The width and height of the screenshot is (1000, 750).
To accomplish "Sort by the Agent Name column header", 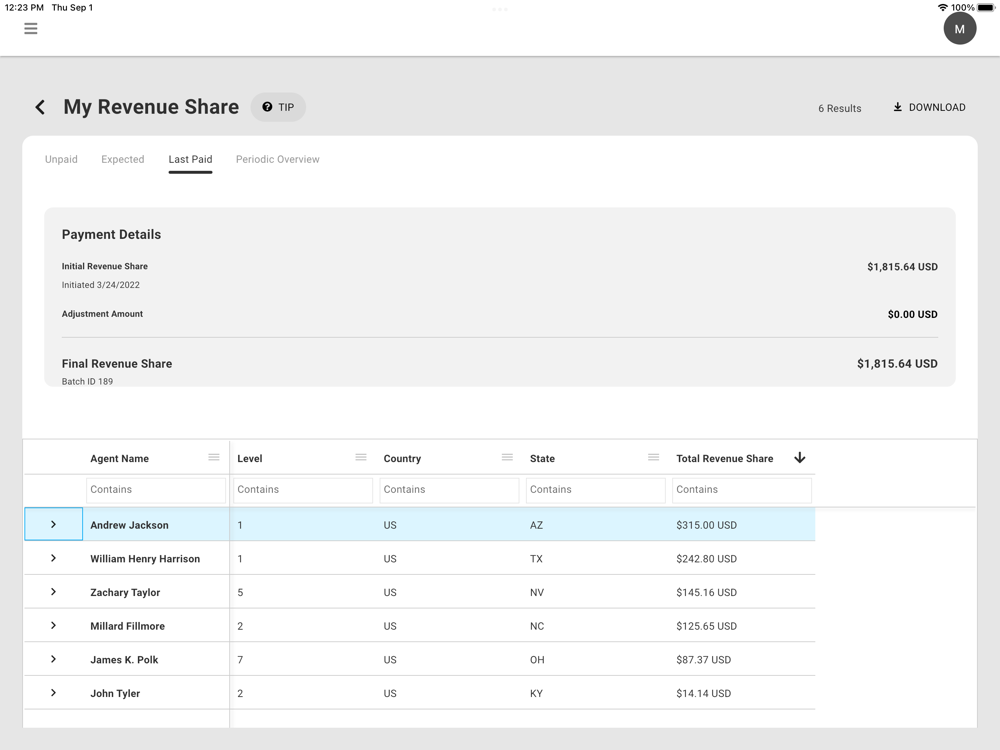I will [119, 459].
